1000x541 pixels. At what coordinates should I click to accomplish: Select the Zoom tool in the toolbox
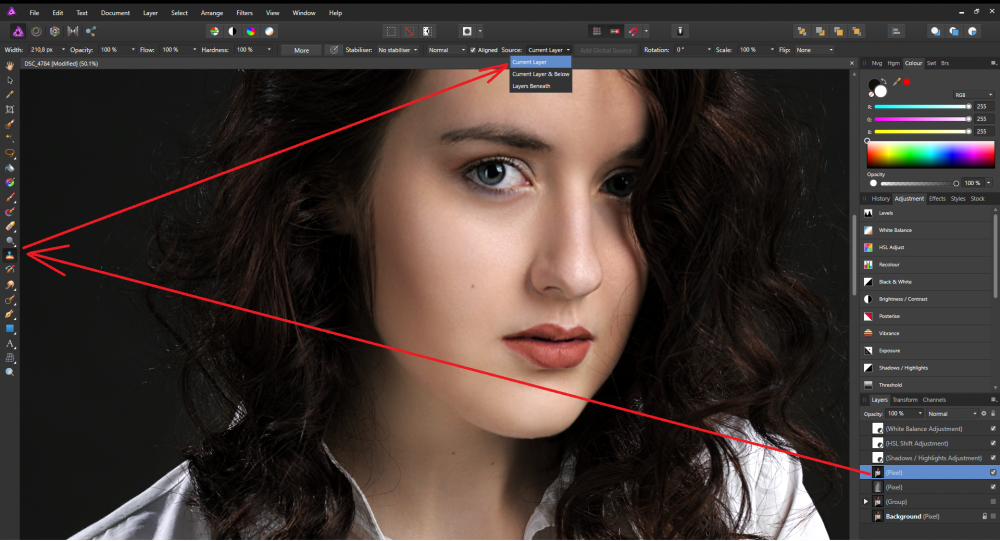pyautogui.click(x=10, y=372)
